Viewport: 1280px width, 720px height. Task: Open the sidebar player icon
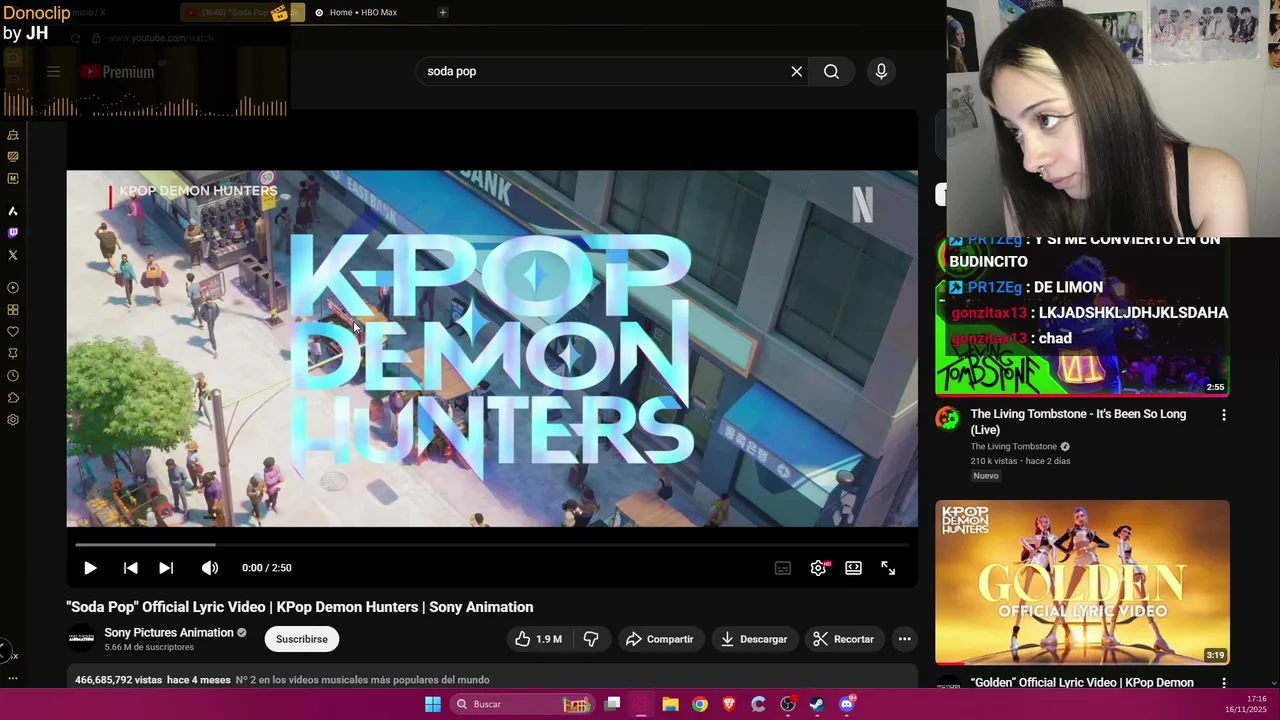(x=13, y=288)
